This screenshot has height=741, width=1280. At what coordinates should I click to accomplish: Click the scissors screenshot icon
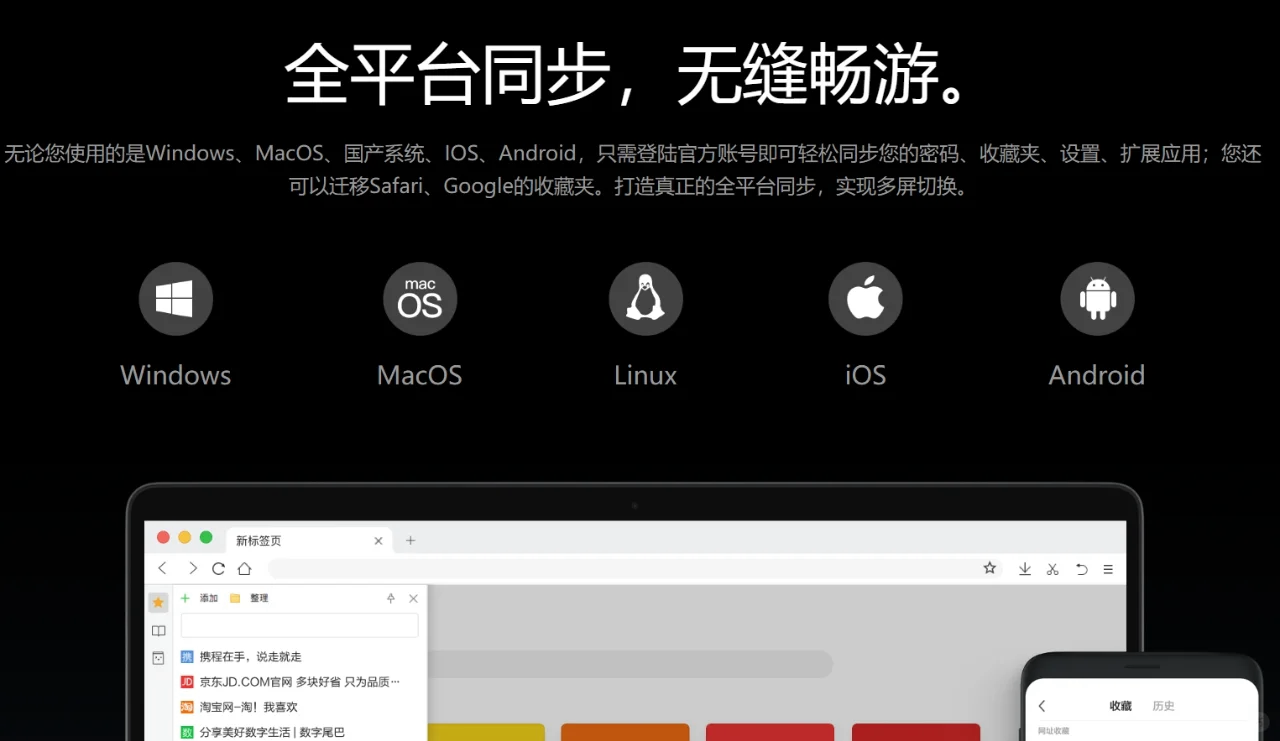(x=1053, y=569)
